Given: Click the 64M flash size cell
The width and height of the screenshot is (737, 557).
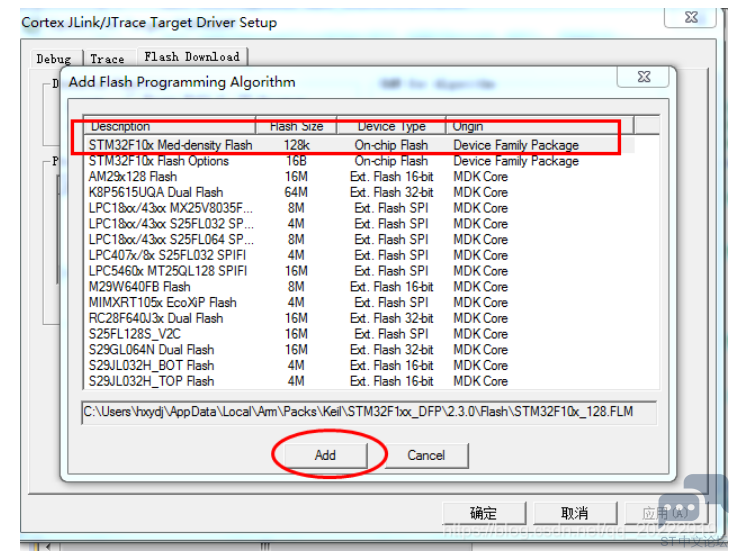Looking at the screenshot, I should [297, 192].
